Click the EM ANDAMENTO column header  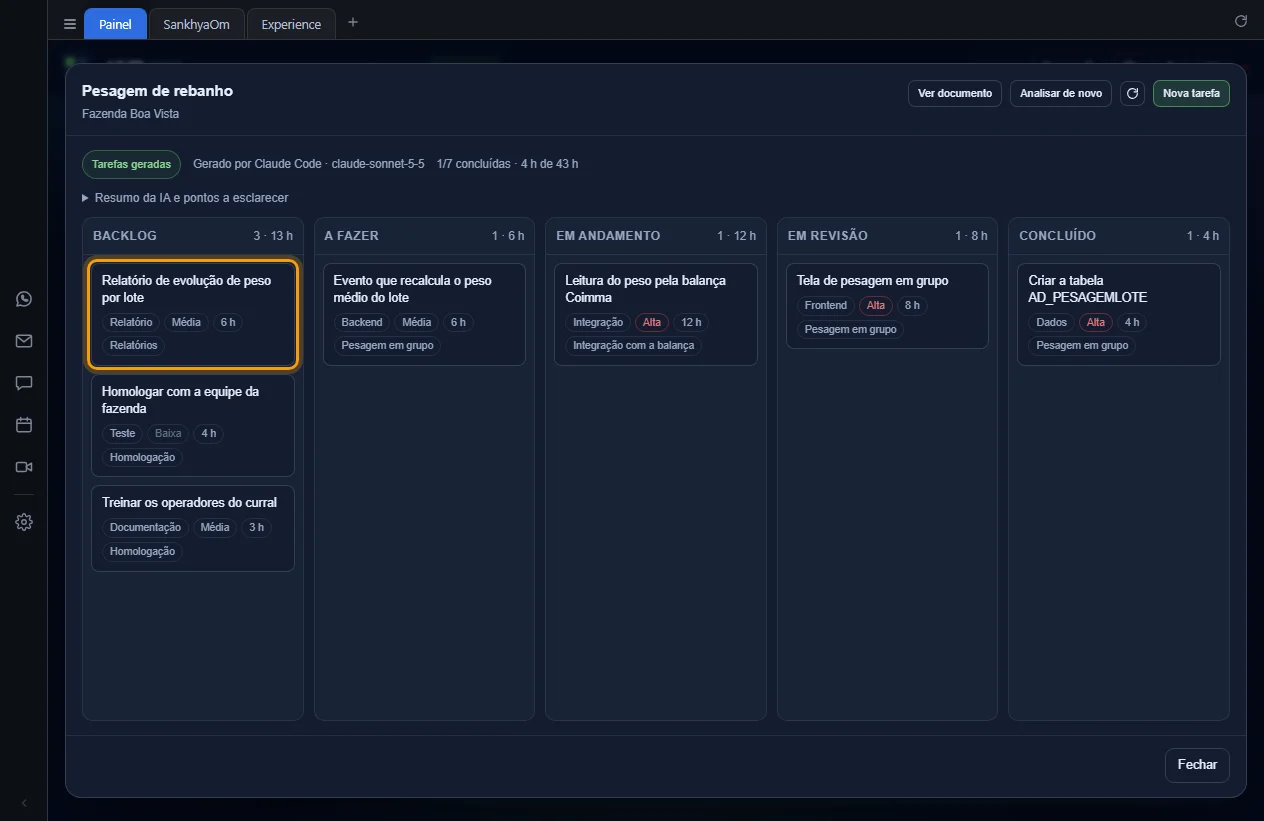coord(656,236)
